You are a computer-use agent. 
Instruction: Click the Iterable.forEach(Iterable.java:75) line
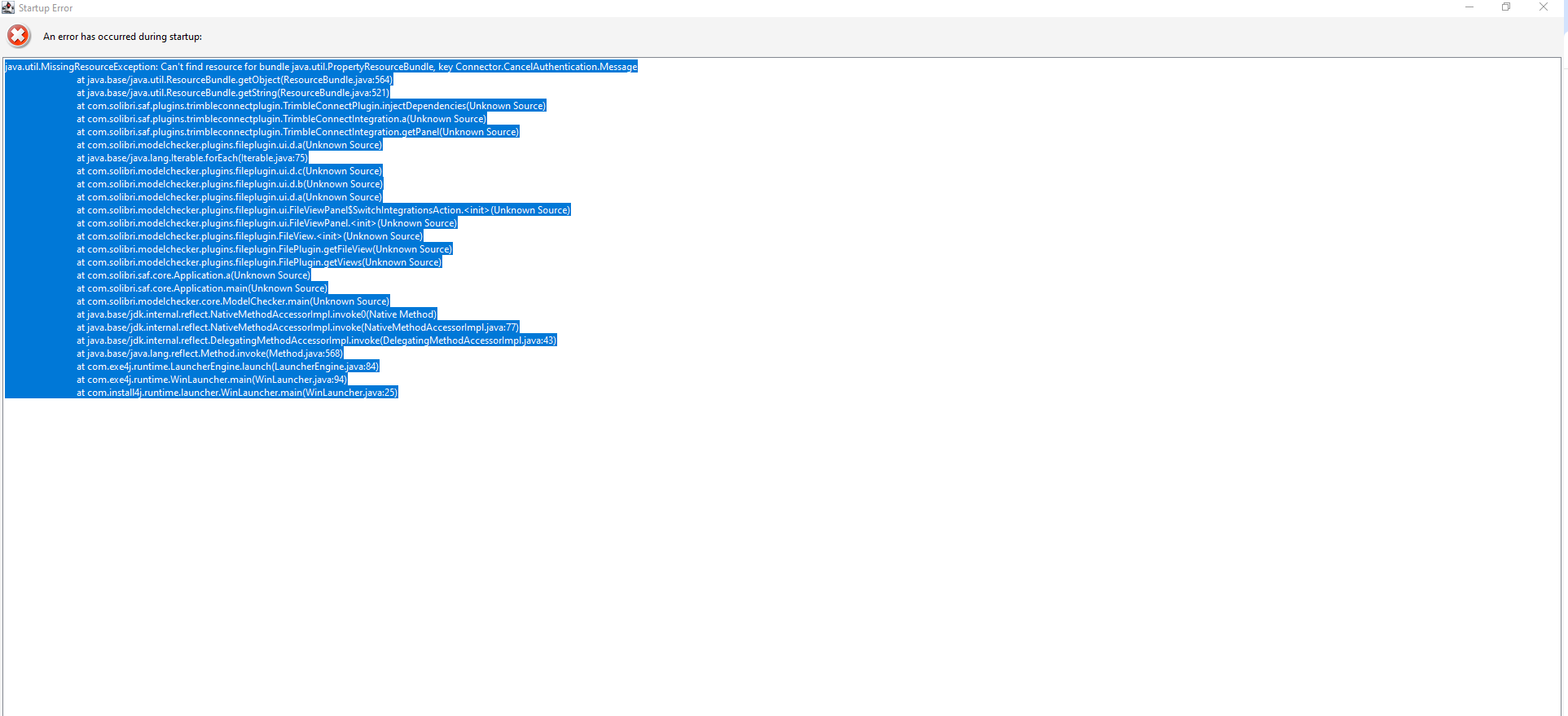coord(192,158)
